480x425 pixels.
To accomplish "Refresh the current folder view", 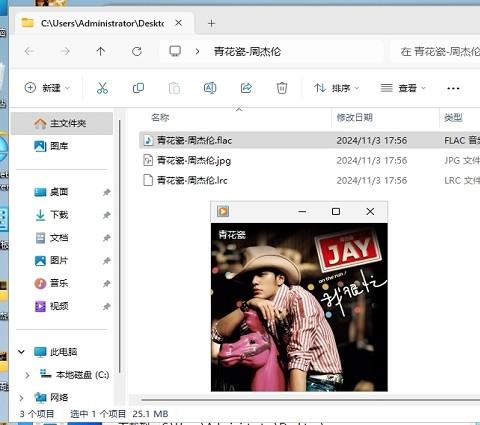I will click(137, 51).
